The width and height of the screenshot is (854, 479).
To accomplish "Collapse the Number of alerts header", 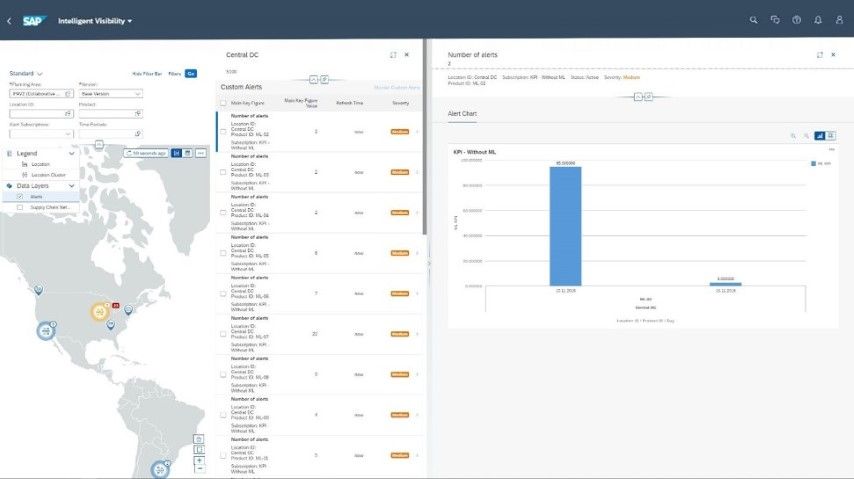I will click(x=638, y=96).
